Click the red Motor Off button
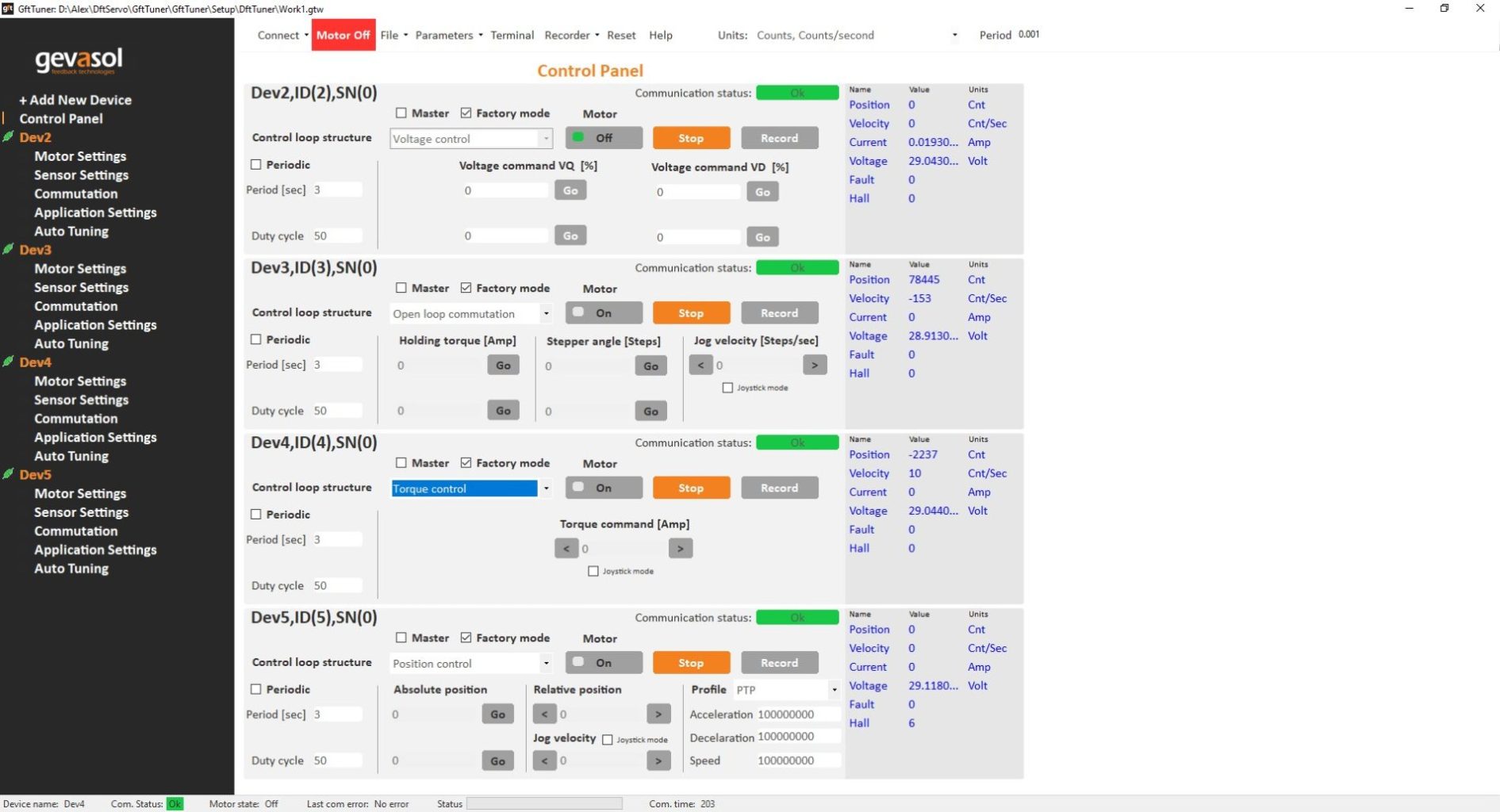The height and width of the screenshot is (812, 1500). point(343,35)
